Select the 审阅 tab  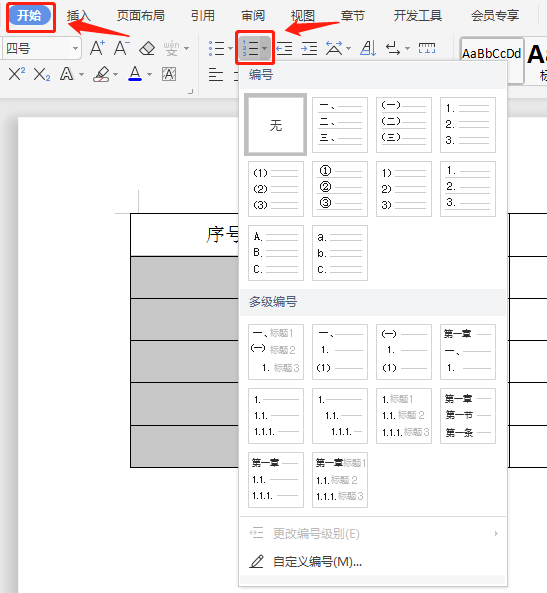click(253, 16)
